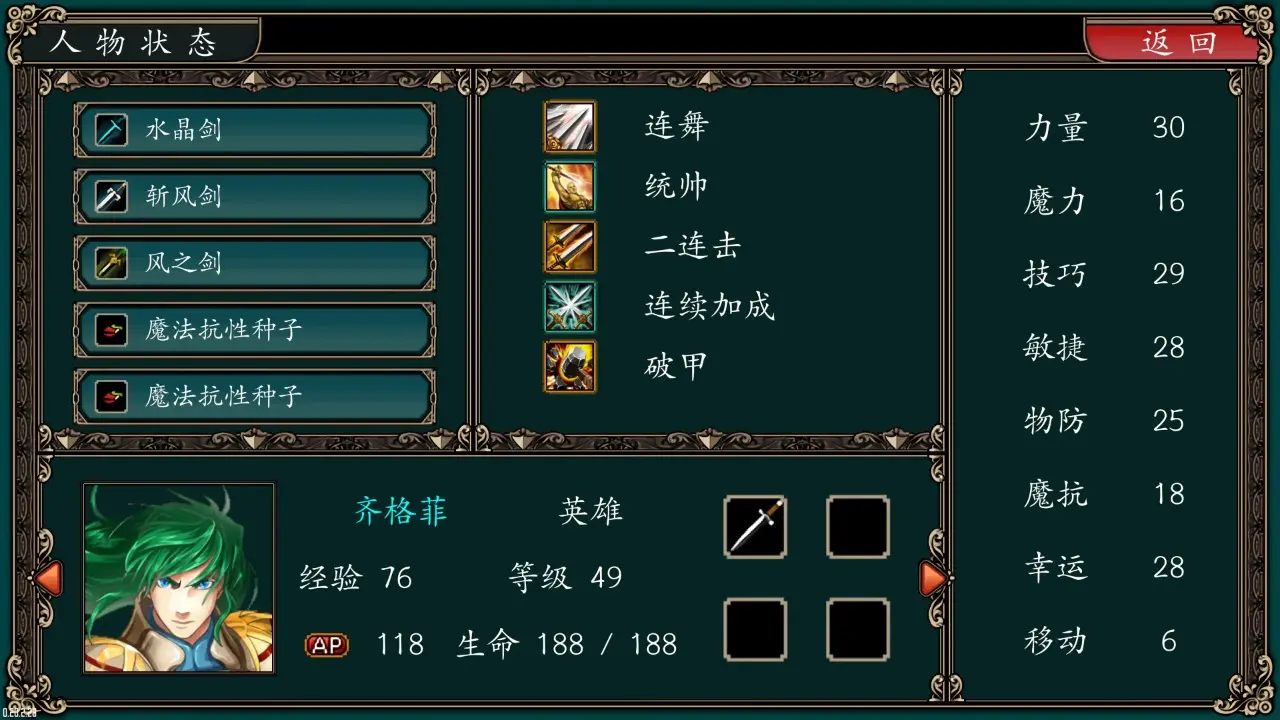
Task: Select the second 魔法抗性种子 item
Action: 255,397
